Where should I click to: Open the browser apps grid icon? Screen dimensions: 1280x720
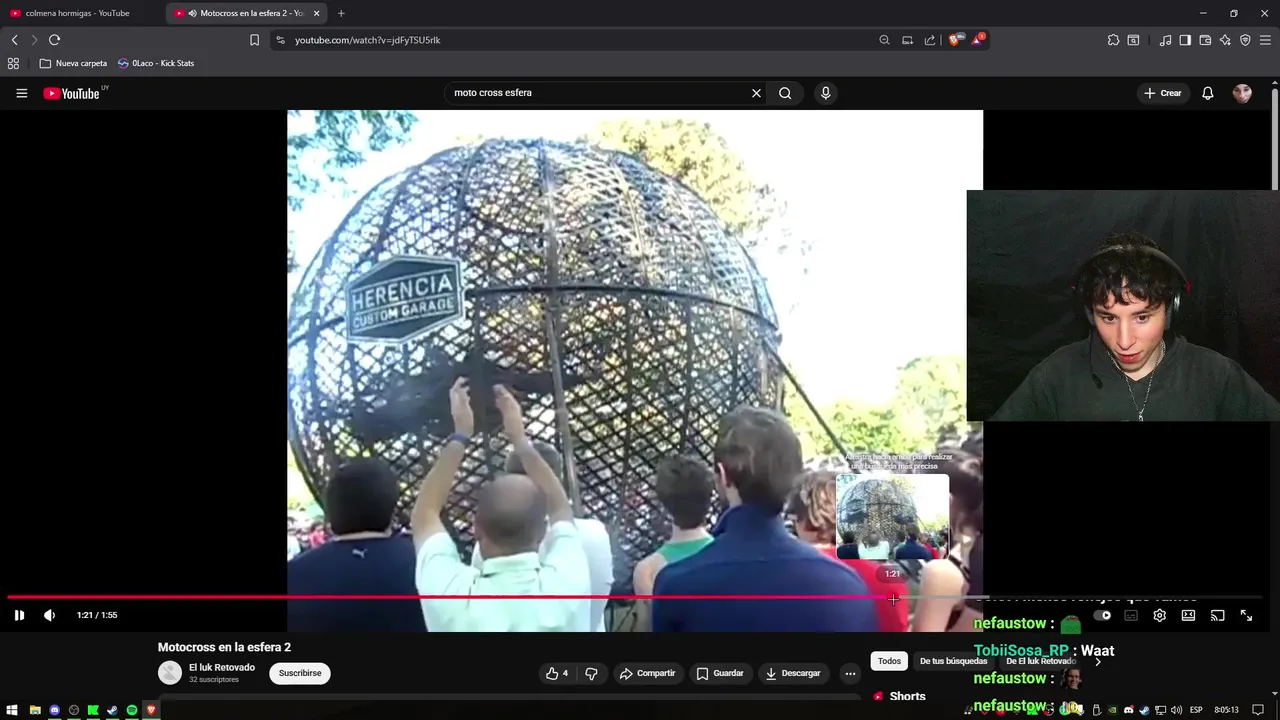pyautogui.click(x=13, y=63)
